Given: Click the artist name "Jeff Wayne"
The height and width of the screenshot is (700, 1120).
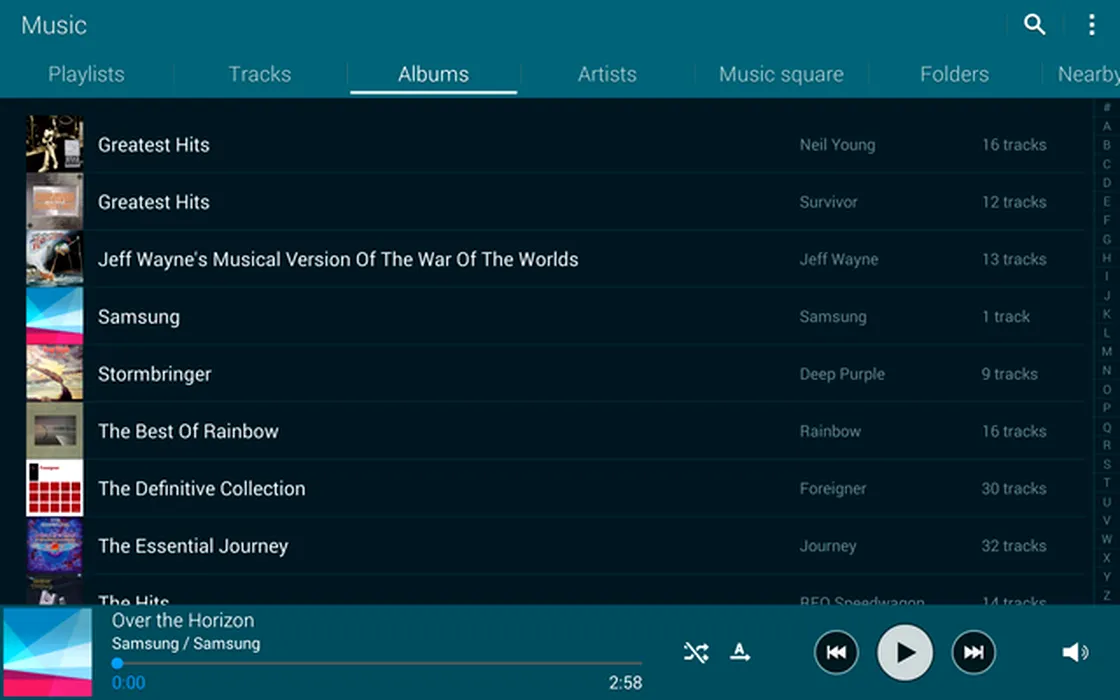Looking at the screenshot, I should [x=839, y=259].
